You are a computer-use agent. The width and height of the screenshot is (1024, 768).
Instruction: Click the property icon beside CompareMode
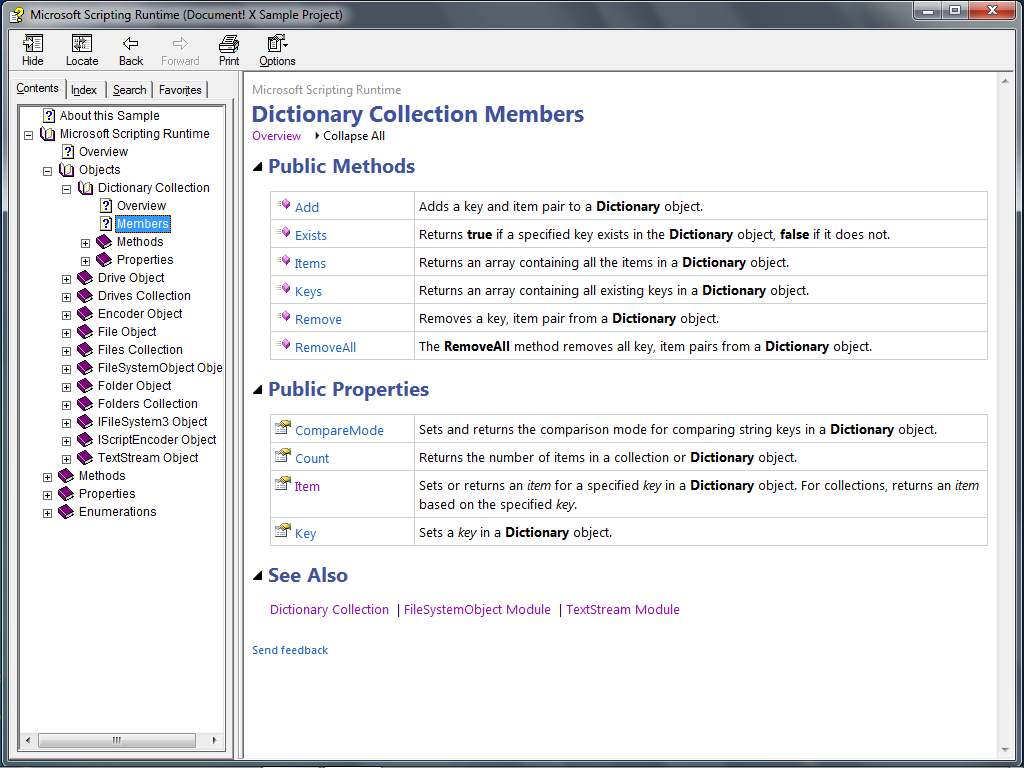(283, 428)
